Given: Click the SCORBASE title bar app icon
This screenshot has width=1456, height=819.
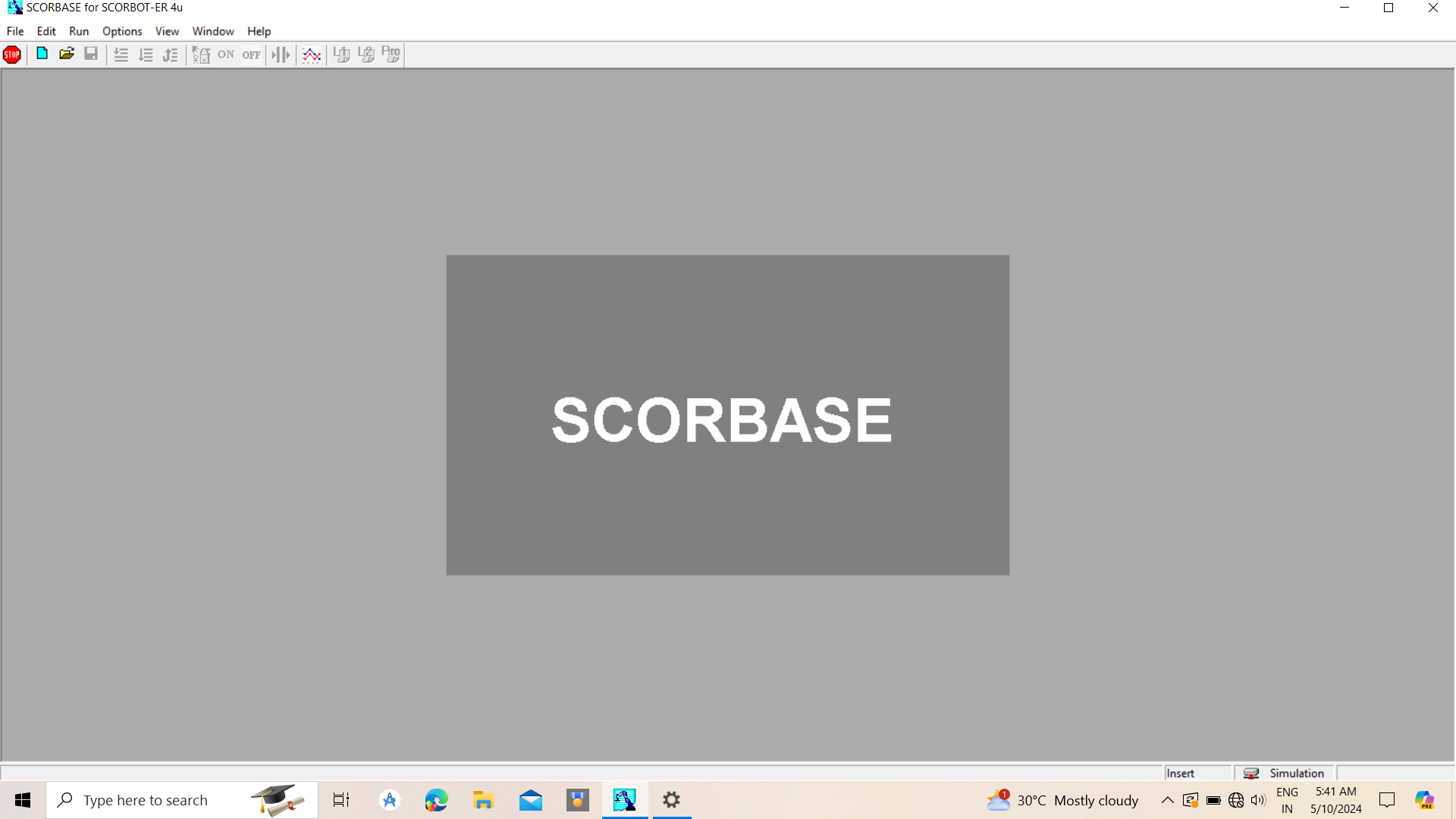Looking at the screenshot, I should click(14, 8).
